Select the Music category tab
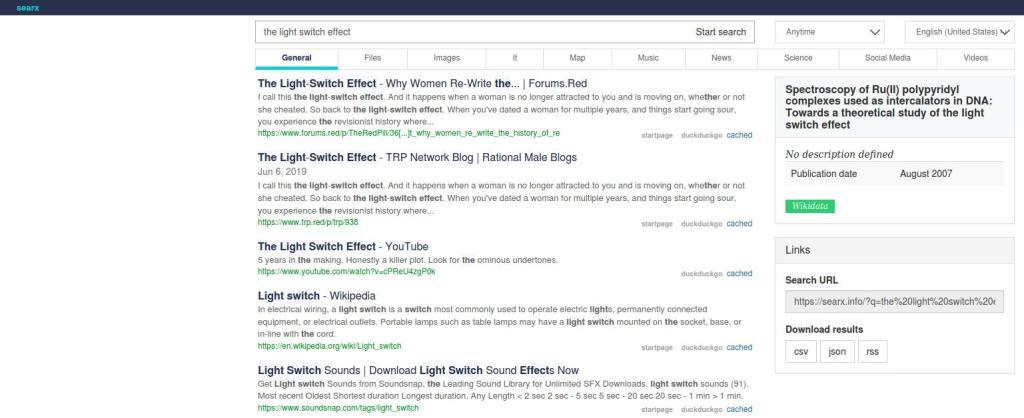1024x418 pixels. (648, 58)
